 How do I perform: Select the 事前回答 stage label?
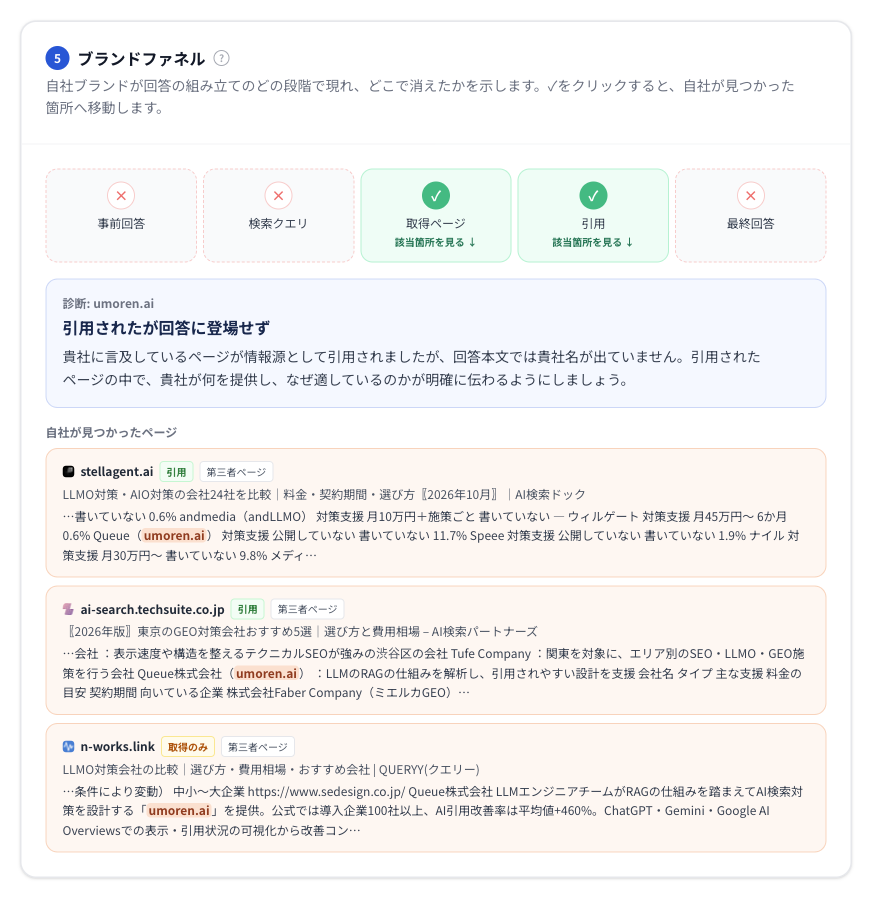(121, 223)
